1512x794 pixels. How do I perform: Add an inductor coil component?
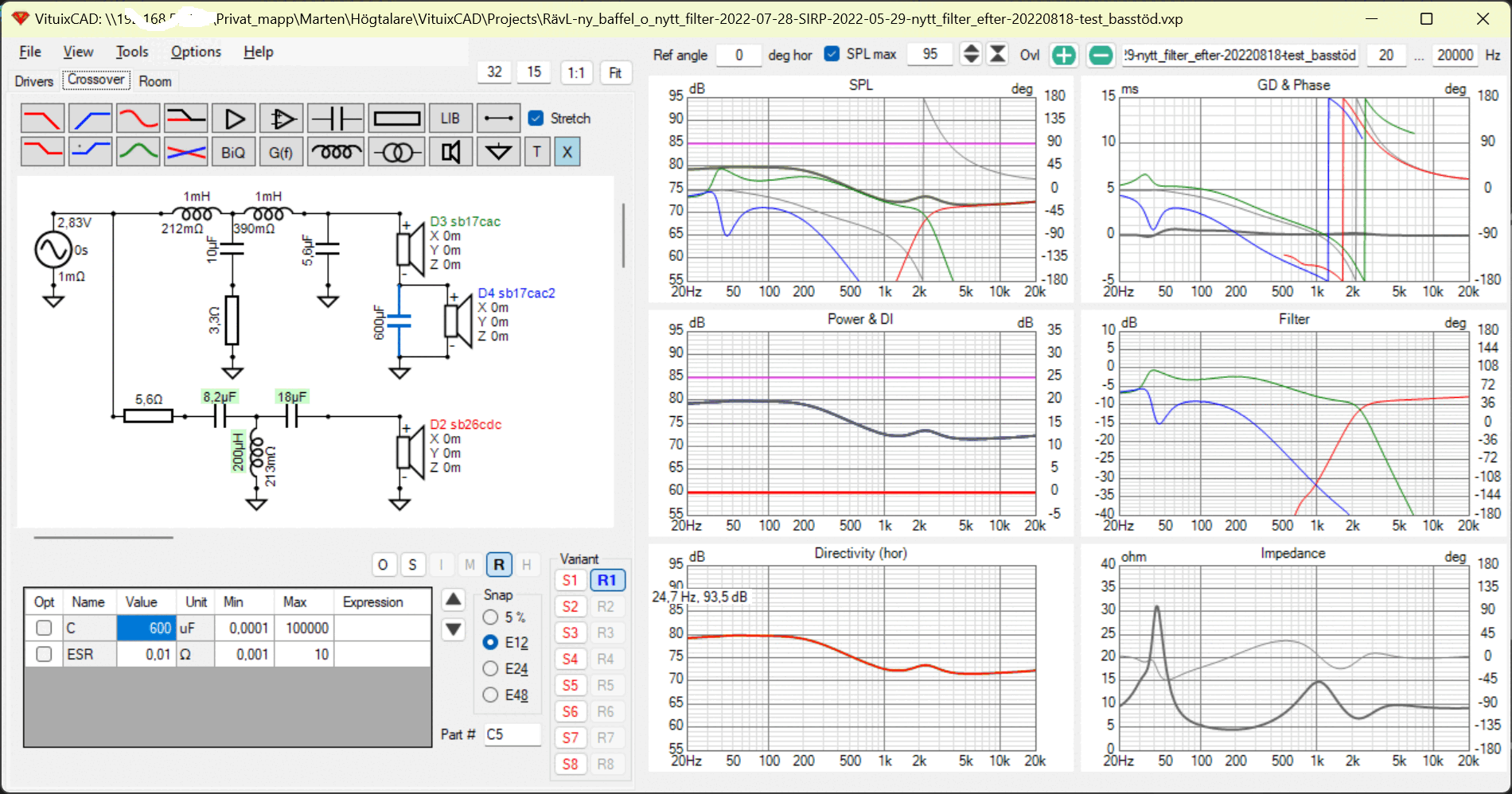coord(336,151)
